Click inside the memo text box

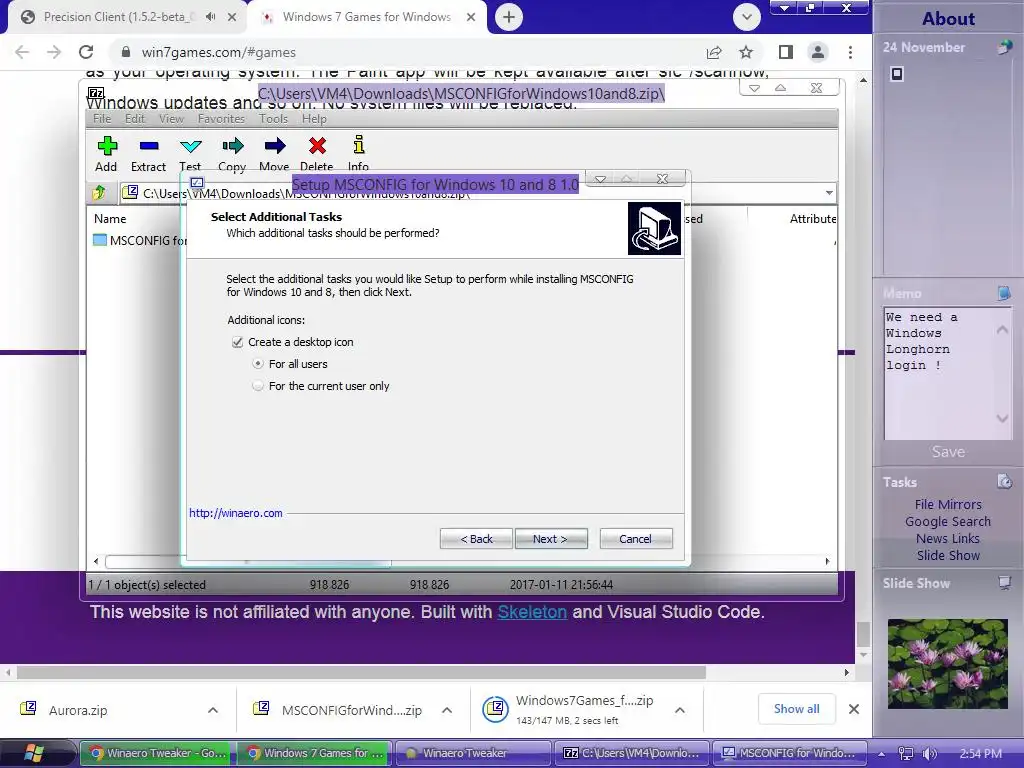[x=939, y=372]
